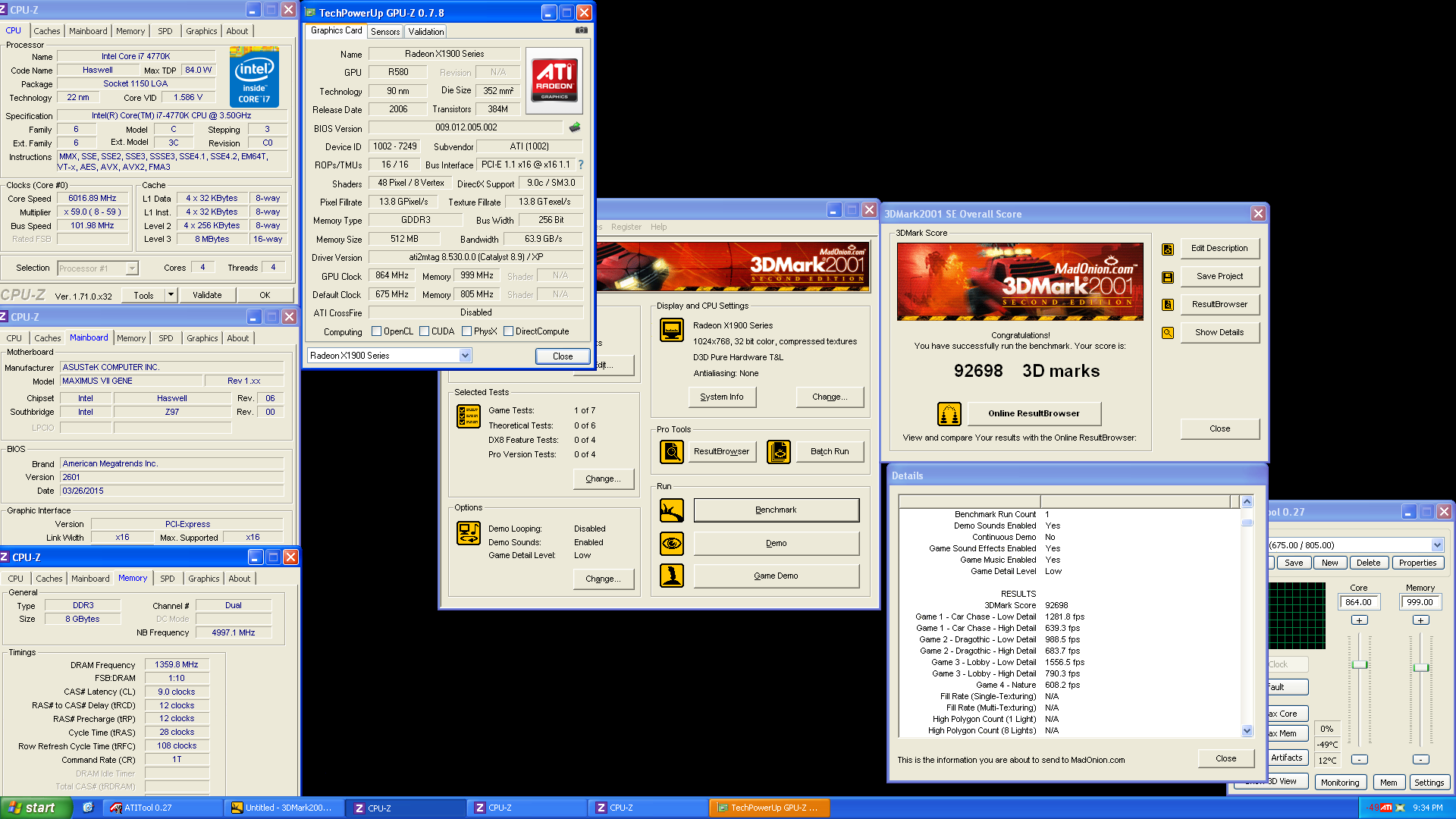Click the Monitoring button in ATITool
1456x819 pixels.
1340,783
